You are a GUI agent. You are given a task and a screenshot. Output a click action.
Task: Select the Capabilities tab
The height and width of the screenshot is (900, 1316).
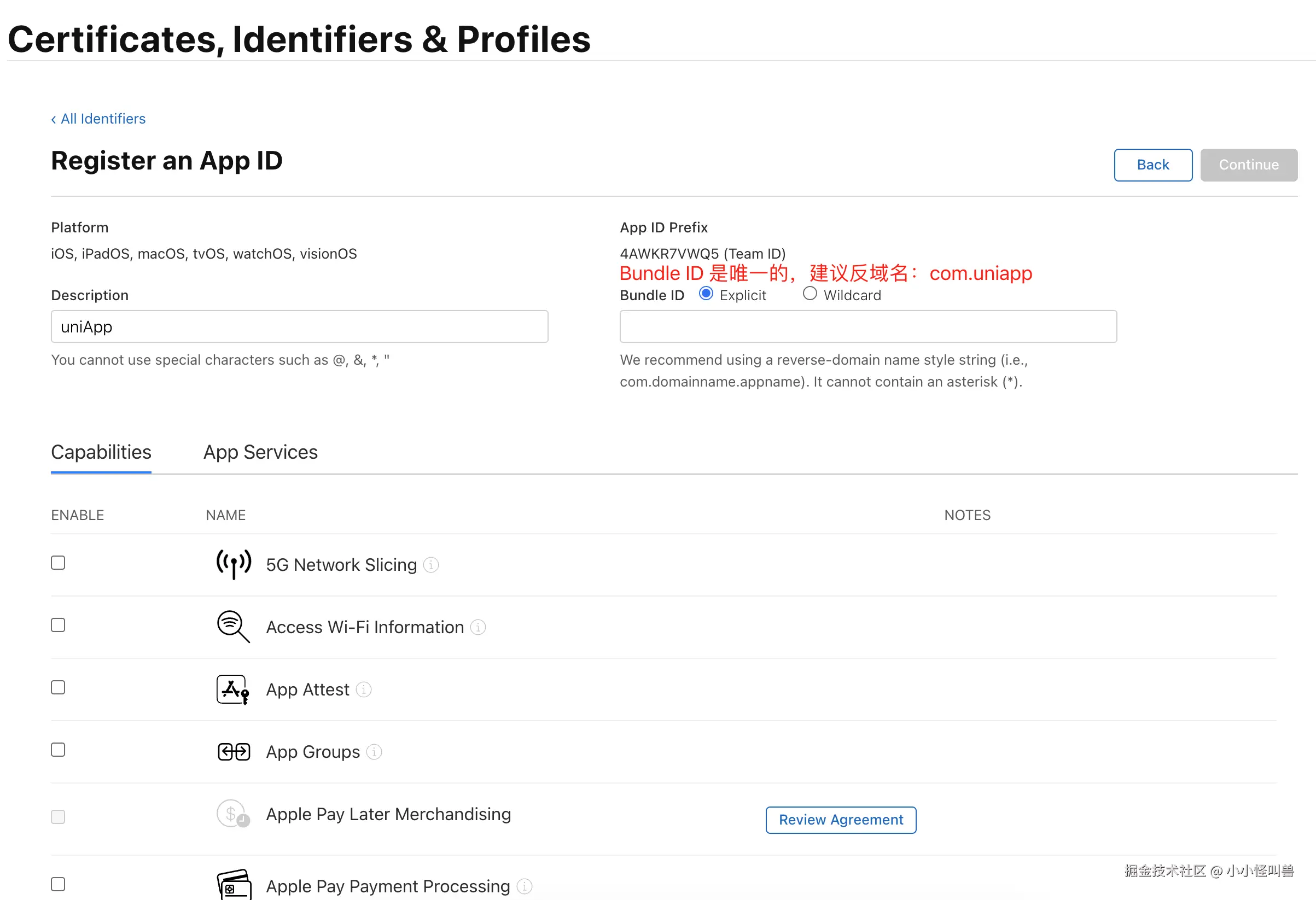pyautogui.click(x=101, y=452)
